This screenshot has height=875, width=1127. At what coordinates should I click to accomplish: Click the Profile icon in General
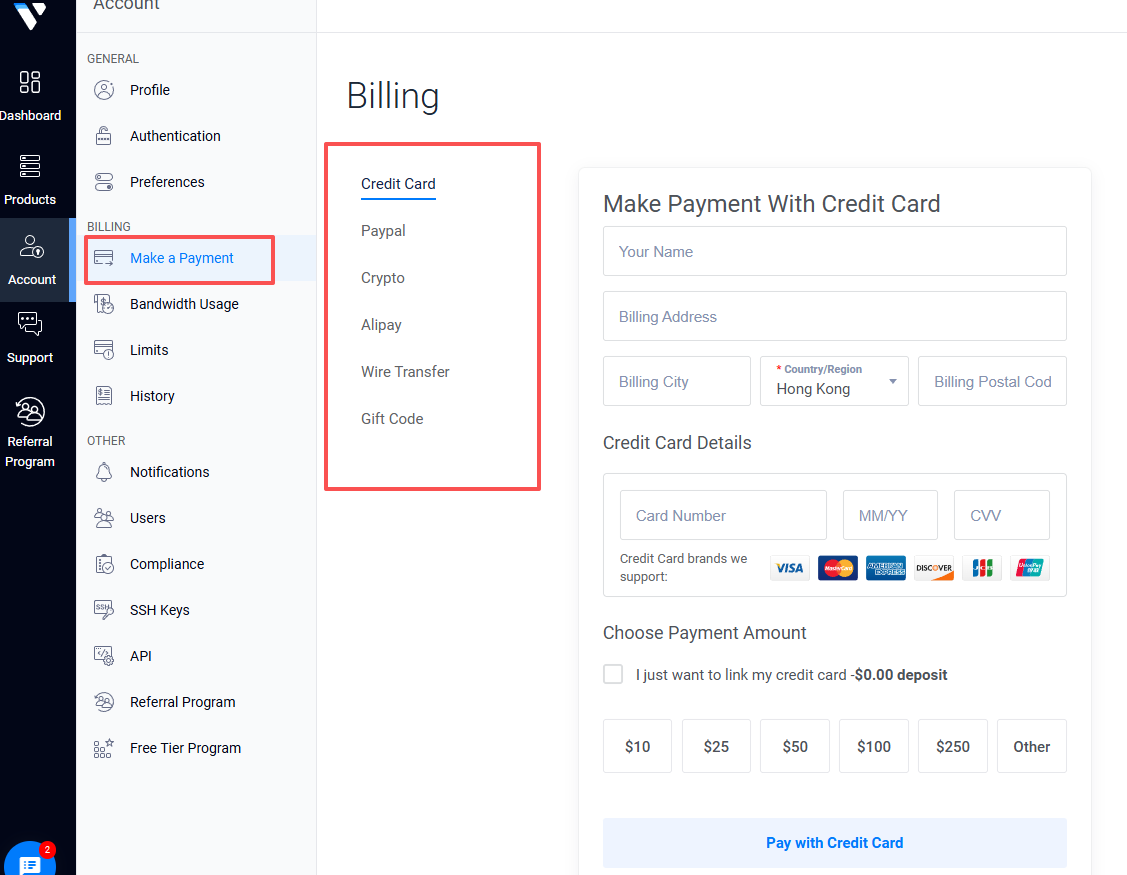pos(104,90)
